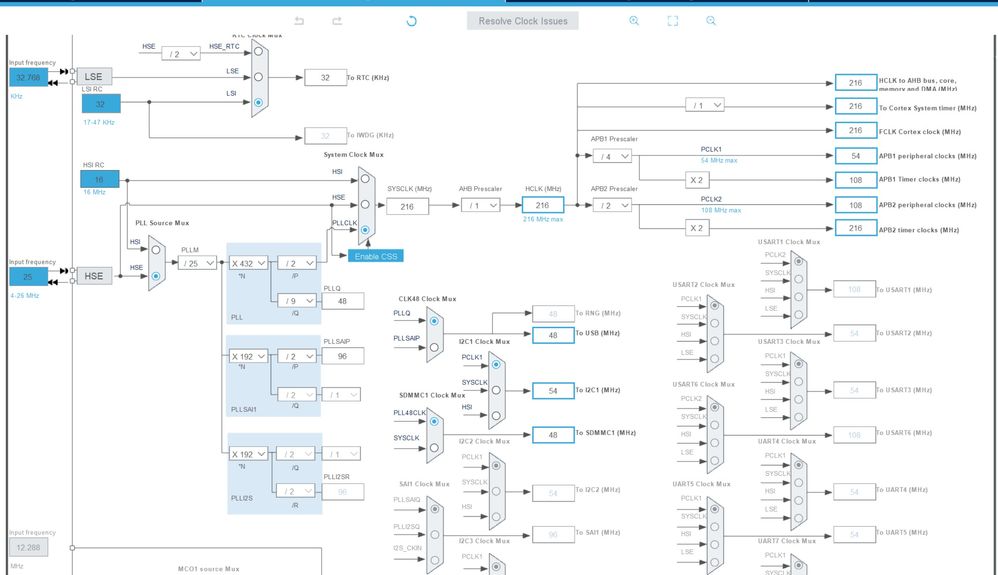Click the To I2C1 (MHz) 54 box

coord(553,390)
